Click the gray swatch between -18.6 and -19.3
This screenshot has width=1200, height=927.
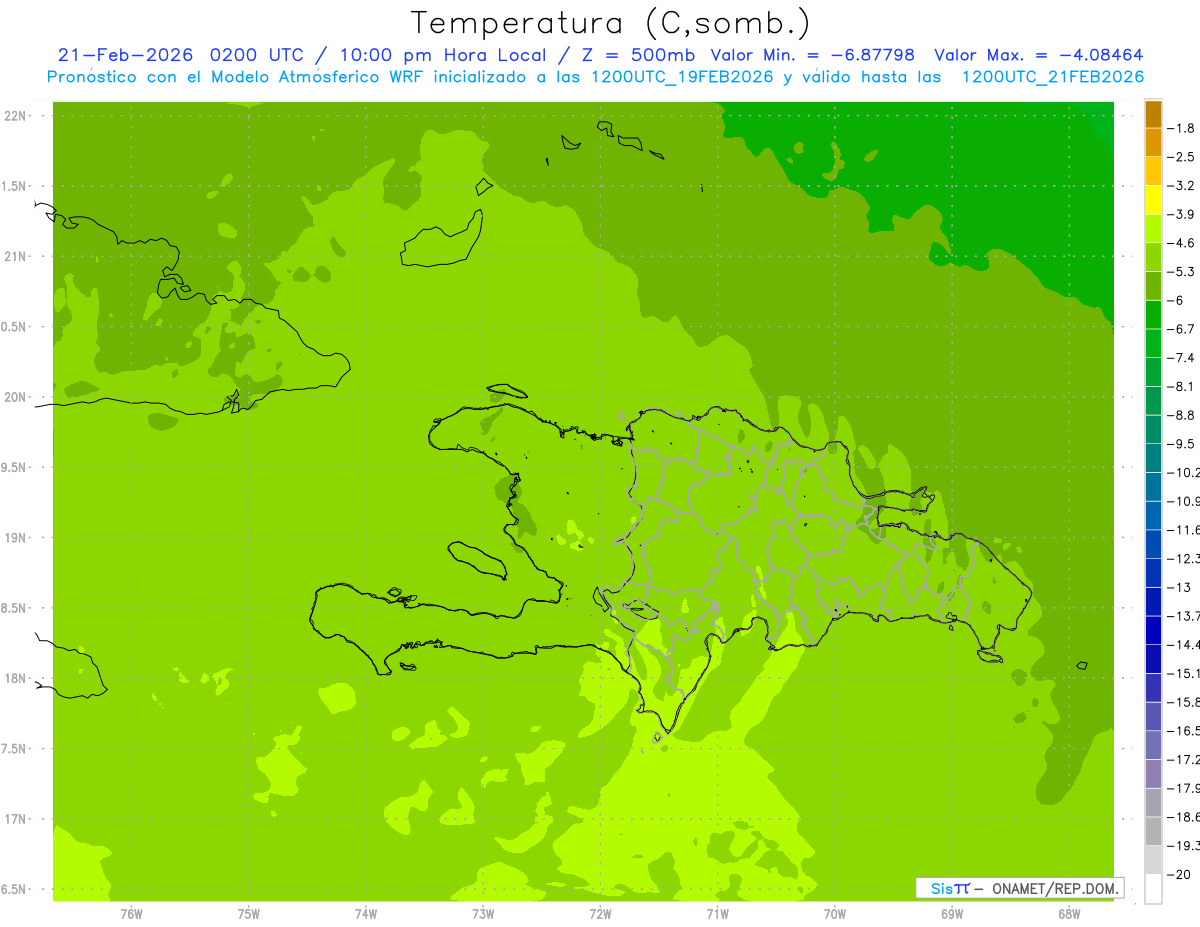1153,831
